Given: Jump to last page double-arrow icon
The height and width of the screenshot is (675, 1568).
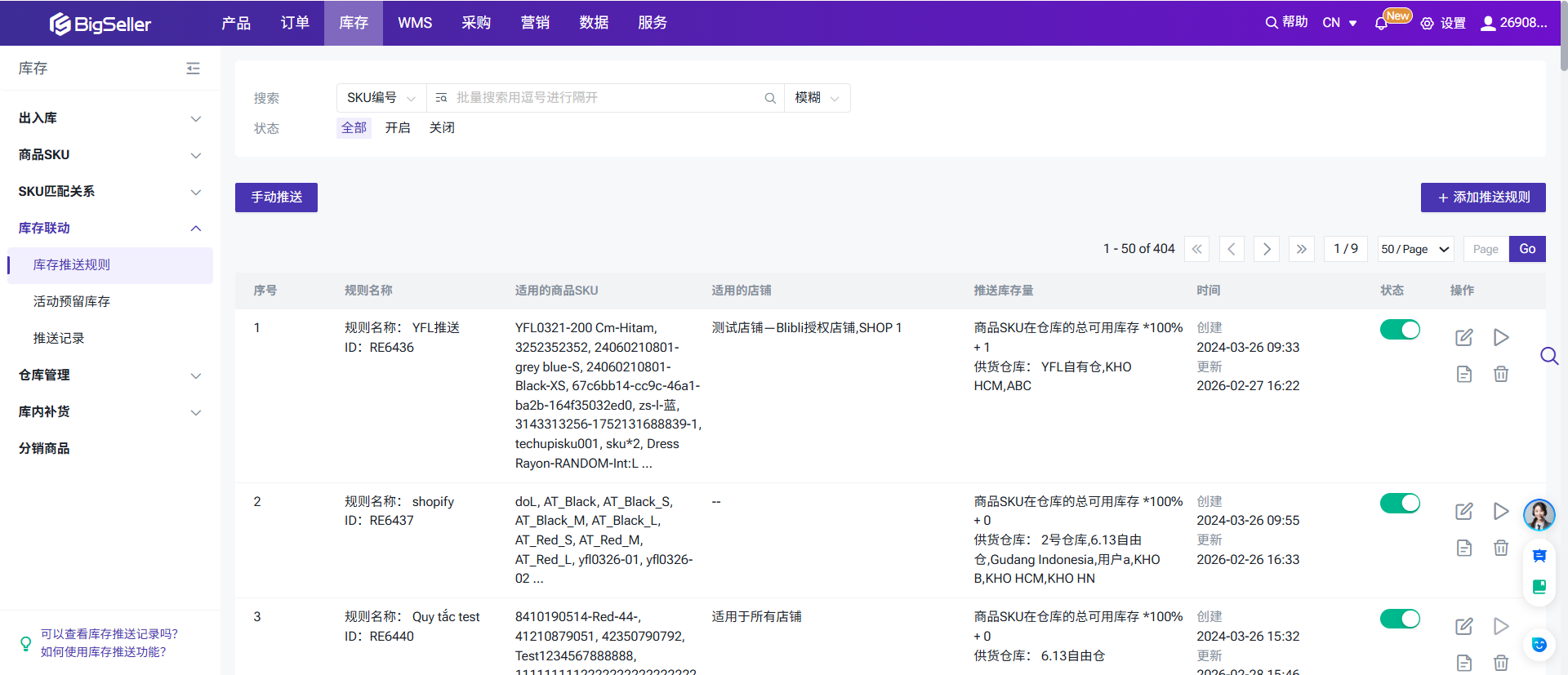Looking at the screenshot, I should point(1301,249).
